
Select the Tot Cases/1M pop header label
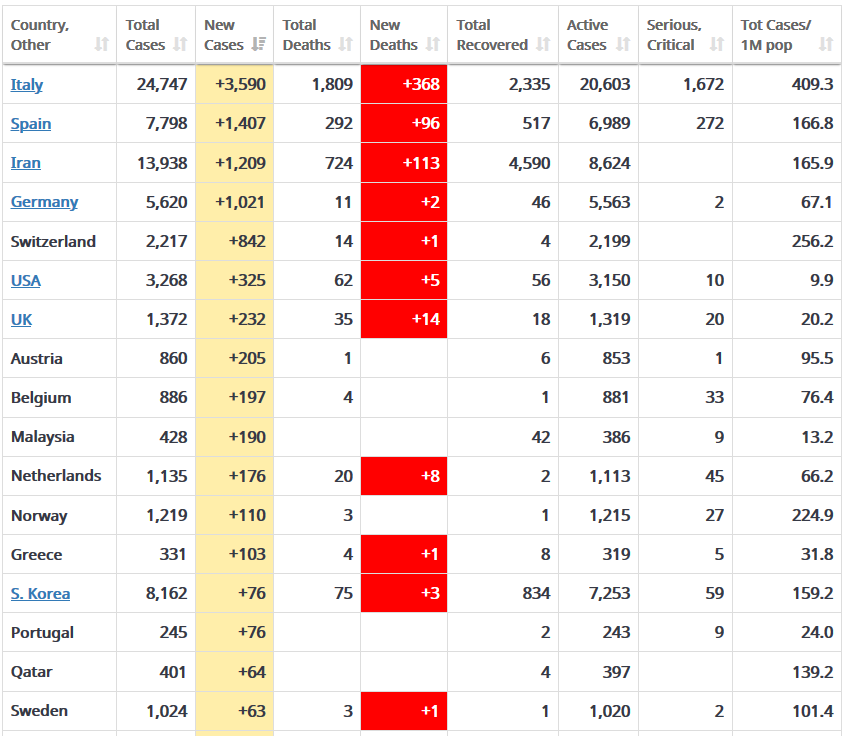coord(775,35)
